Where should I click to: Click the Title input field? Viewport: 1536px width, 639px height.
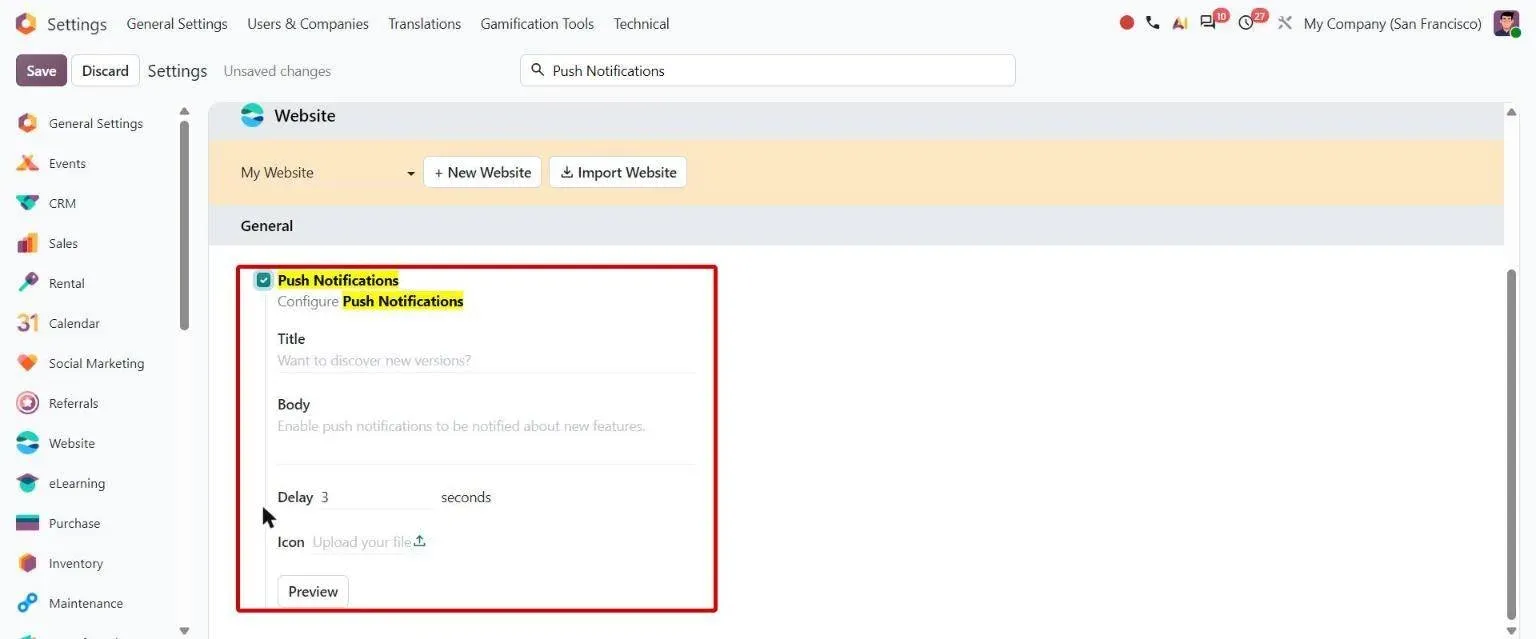(486, 360)
